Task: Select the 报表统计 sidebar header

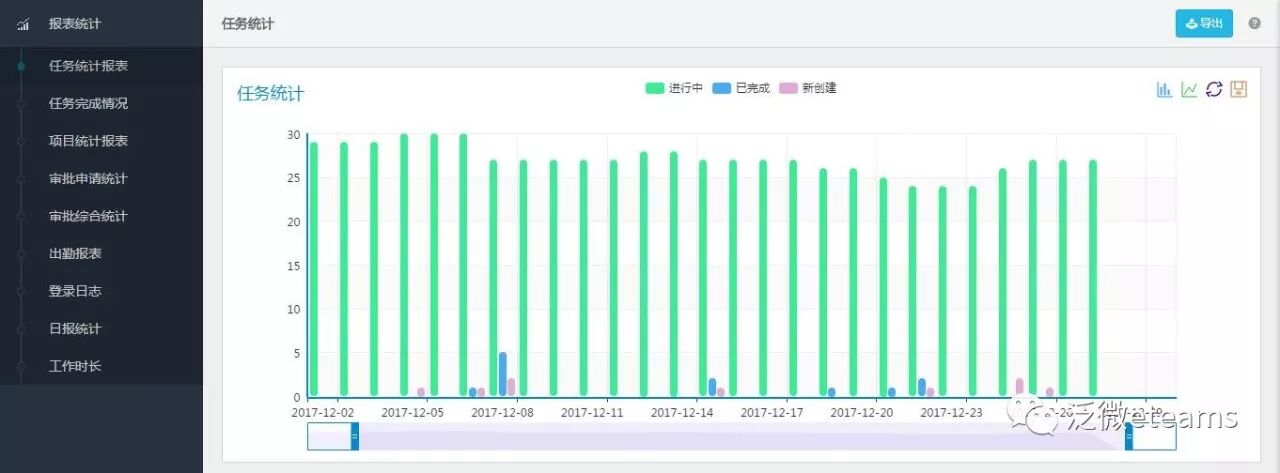Action: click(101, 24)
